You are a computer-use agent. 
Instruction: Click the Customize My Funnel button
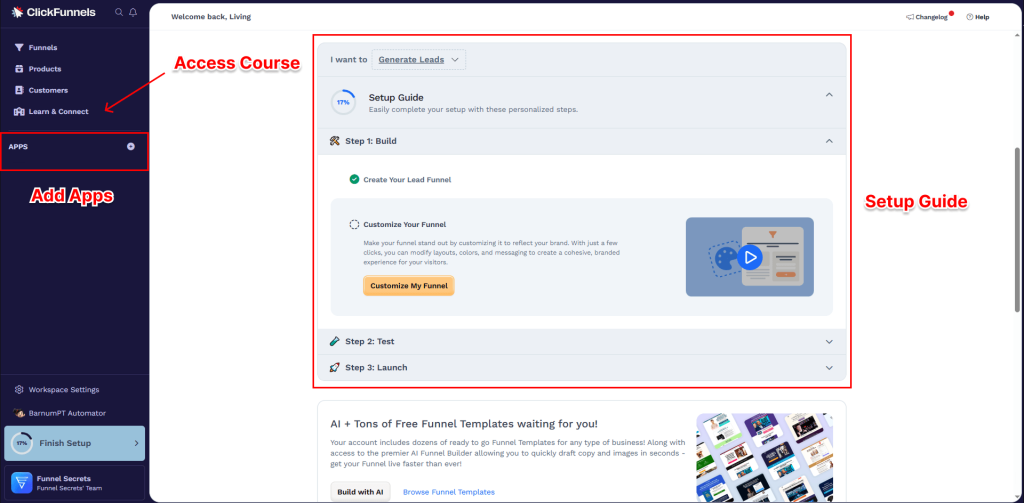[x=408, y=285]
